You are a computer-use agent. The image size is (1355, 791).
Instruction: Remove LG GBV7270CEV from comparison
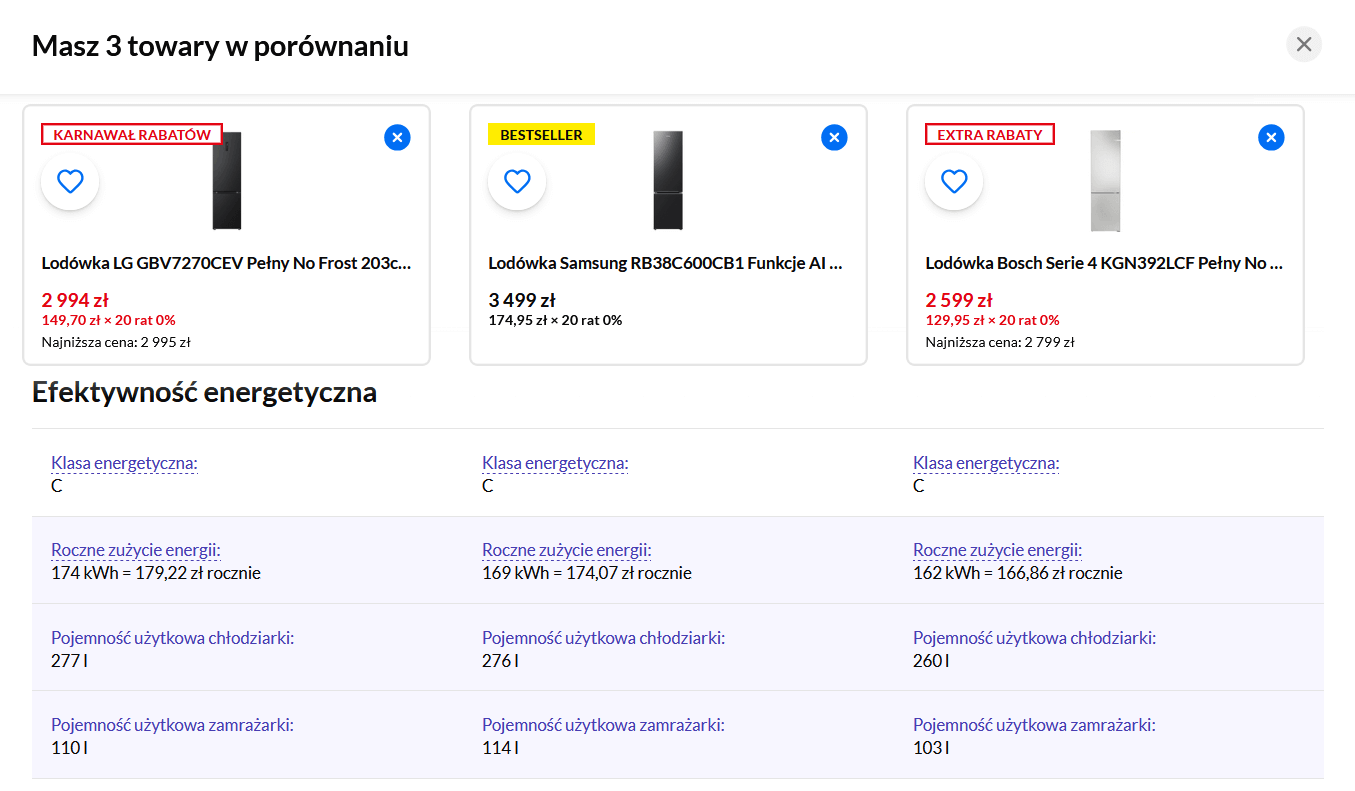tap(397, 138)
